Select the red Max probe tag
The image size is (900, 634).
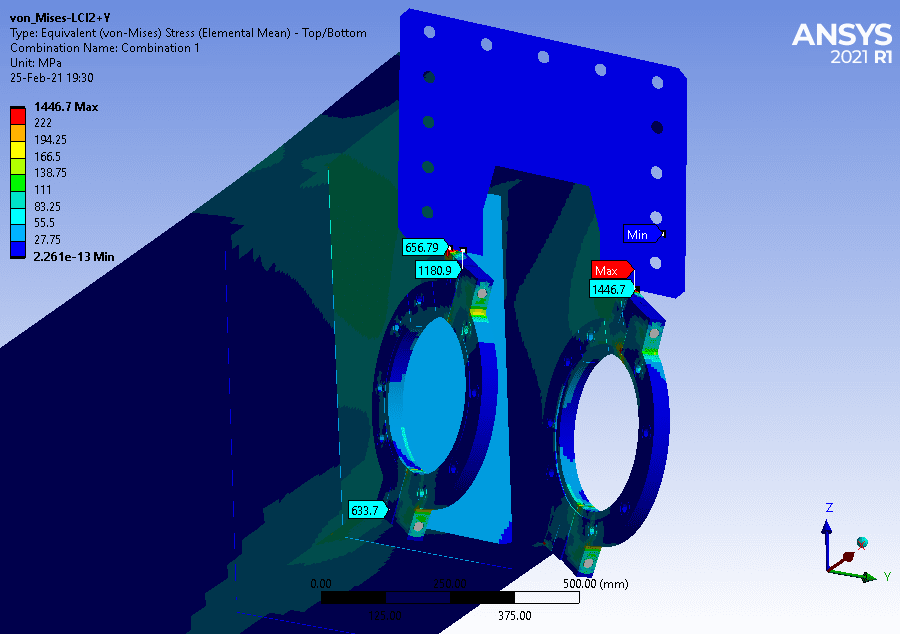[x=609, y=270]
